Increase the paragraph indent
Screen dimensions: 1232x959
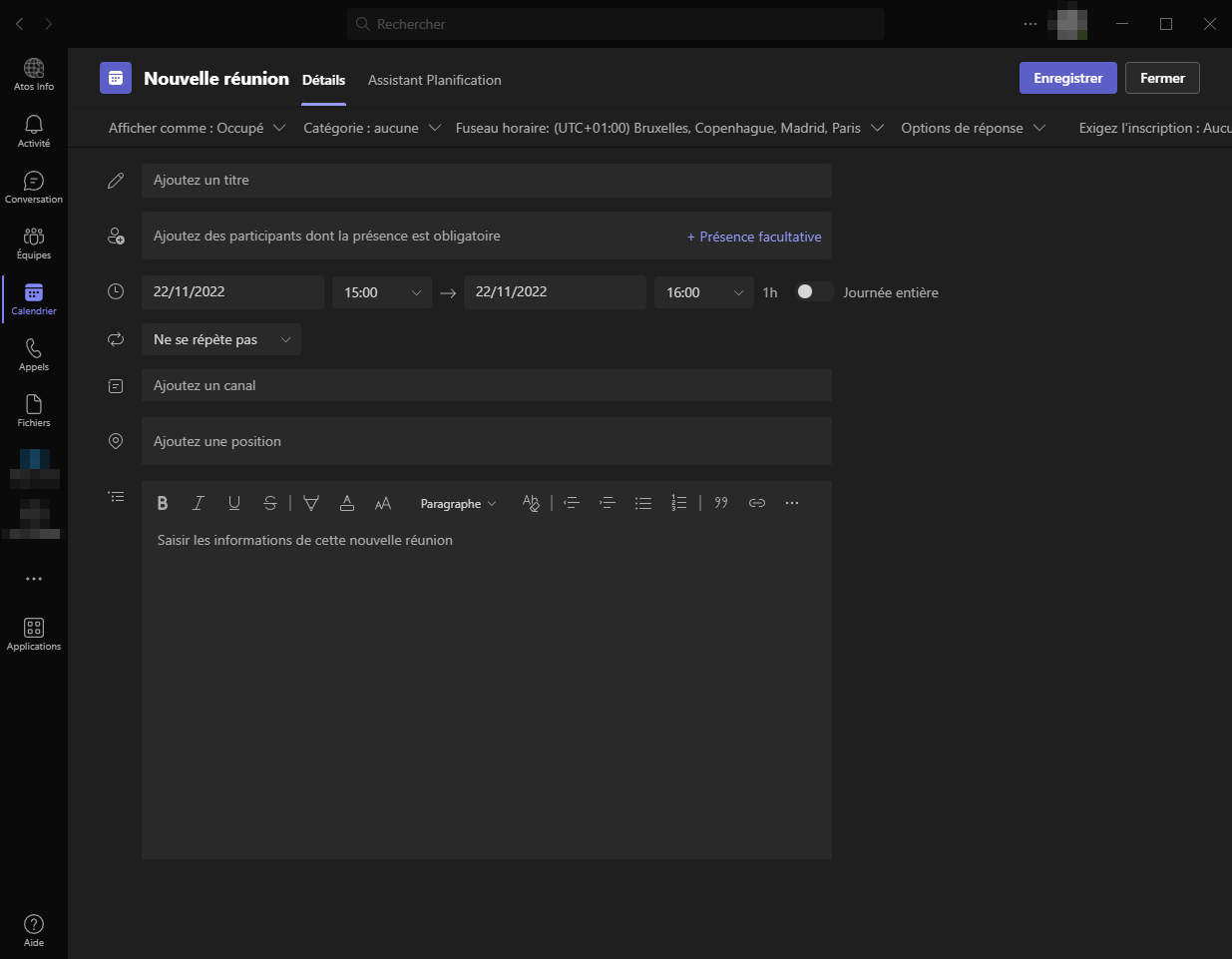pos(608,503)
